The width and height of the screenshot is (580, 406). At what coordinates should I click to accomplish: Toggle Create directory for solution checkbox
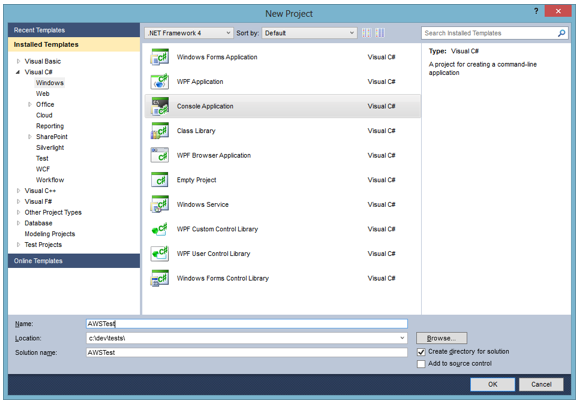(x=421, y=352)
